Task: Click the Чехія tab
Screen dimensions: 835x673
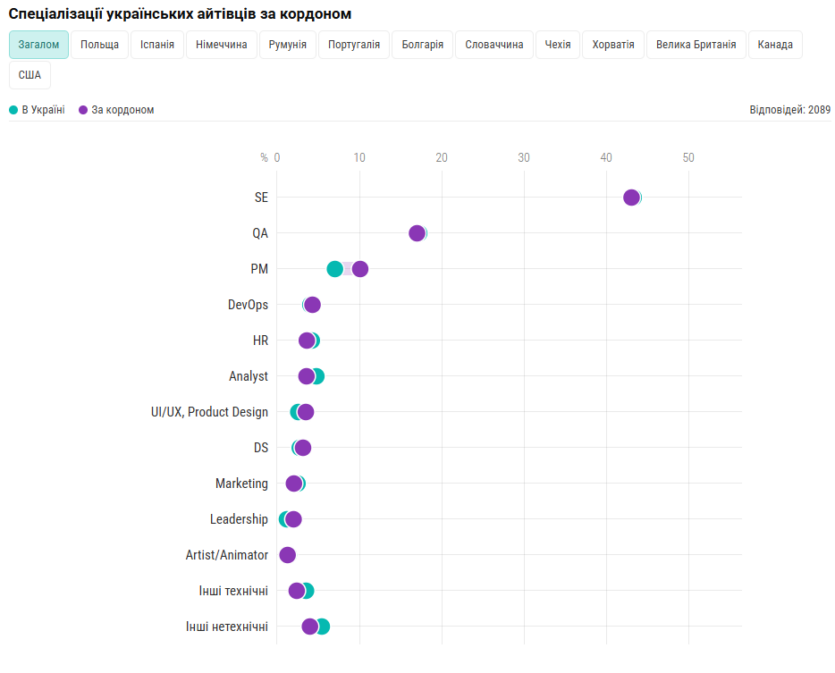Action: [558, 45]
